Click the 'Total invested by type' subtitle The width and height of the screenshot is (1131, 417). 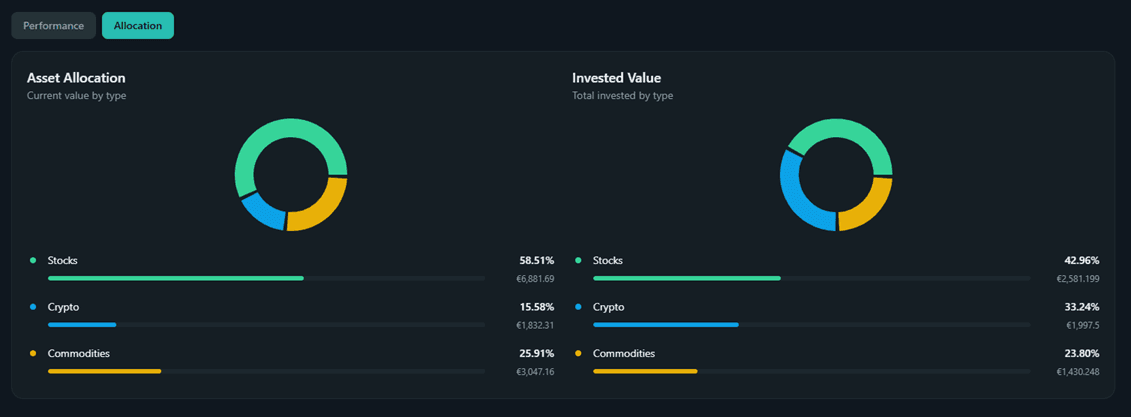(622, 95)
